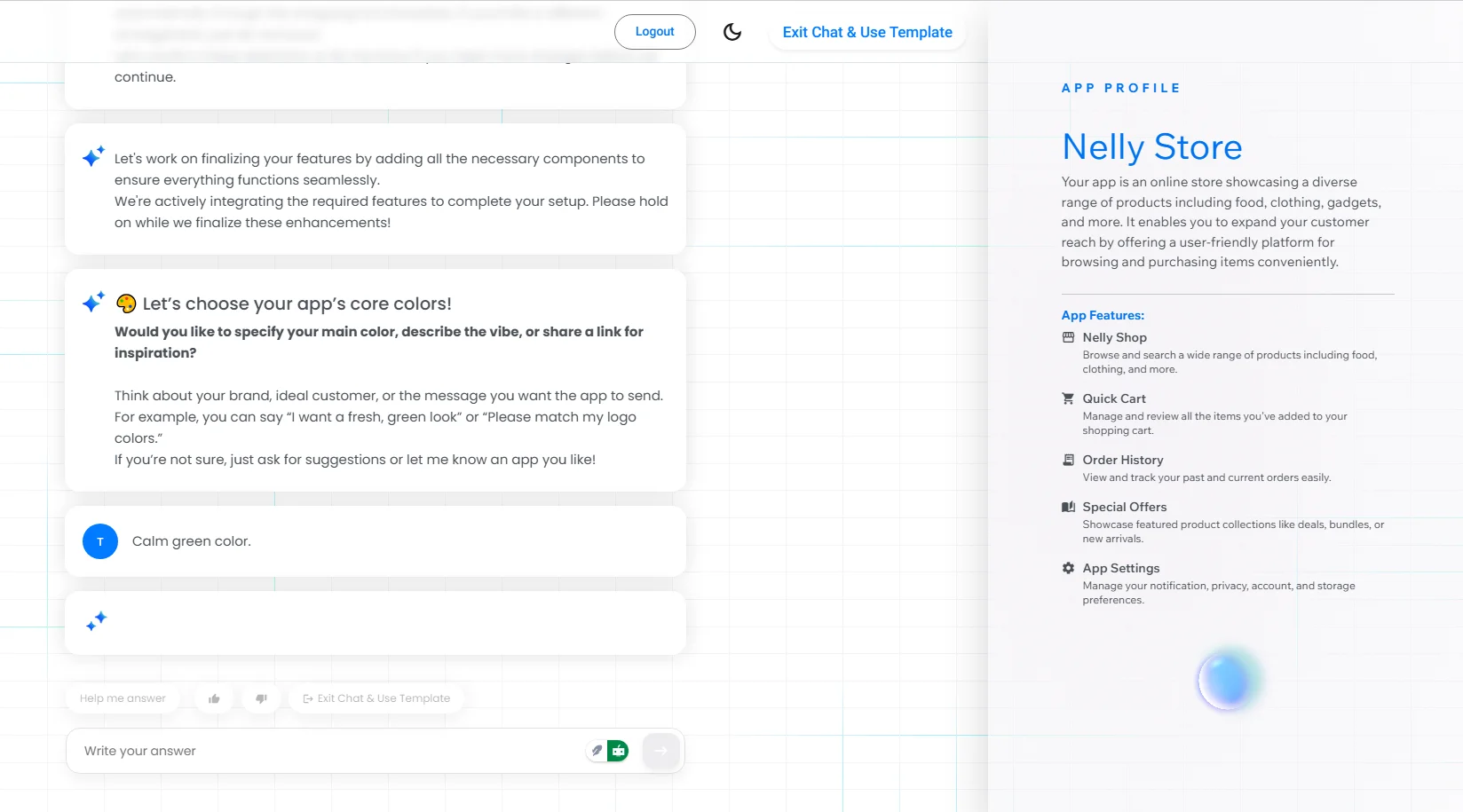Click the Order History receipt icon
Screen dimensions: 1463x812
pos(1068,460)
